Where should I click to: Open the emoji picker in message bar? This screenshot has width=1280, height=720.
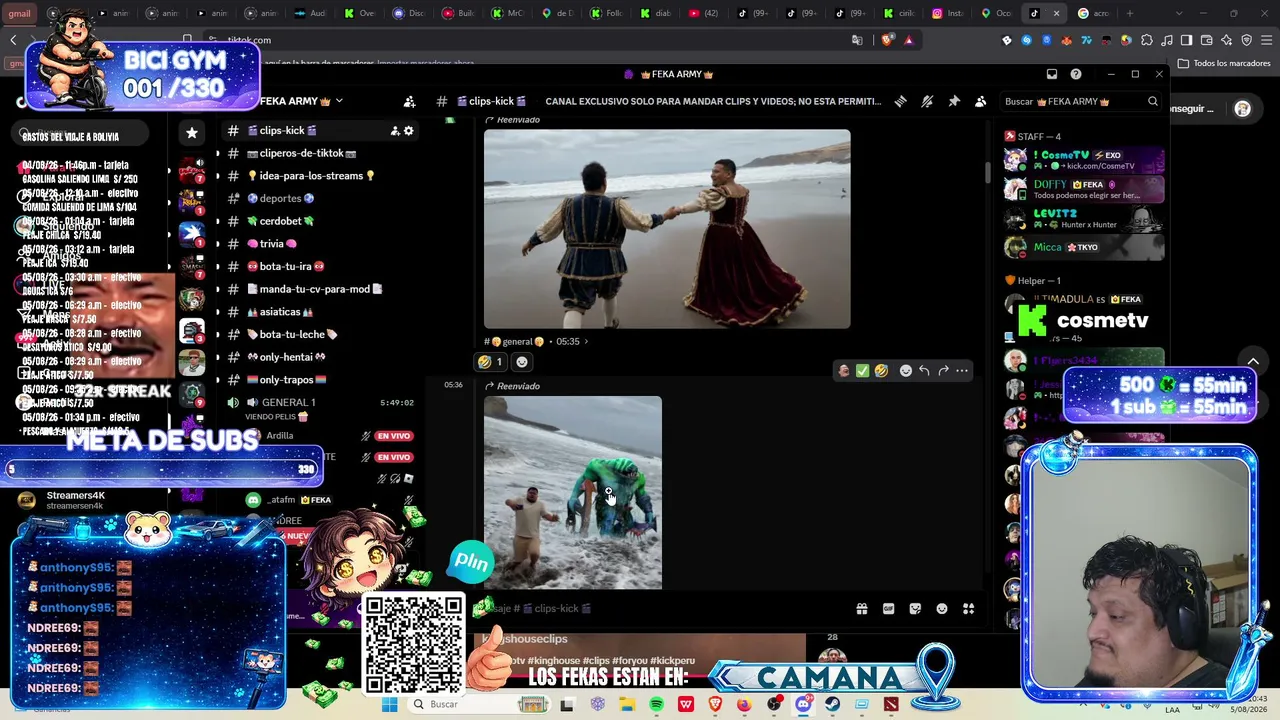pos(941,609)
